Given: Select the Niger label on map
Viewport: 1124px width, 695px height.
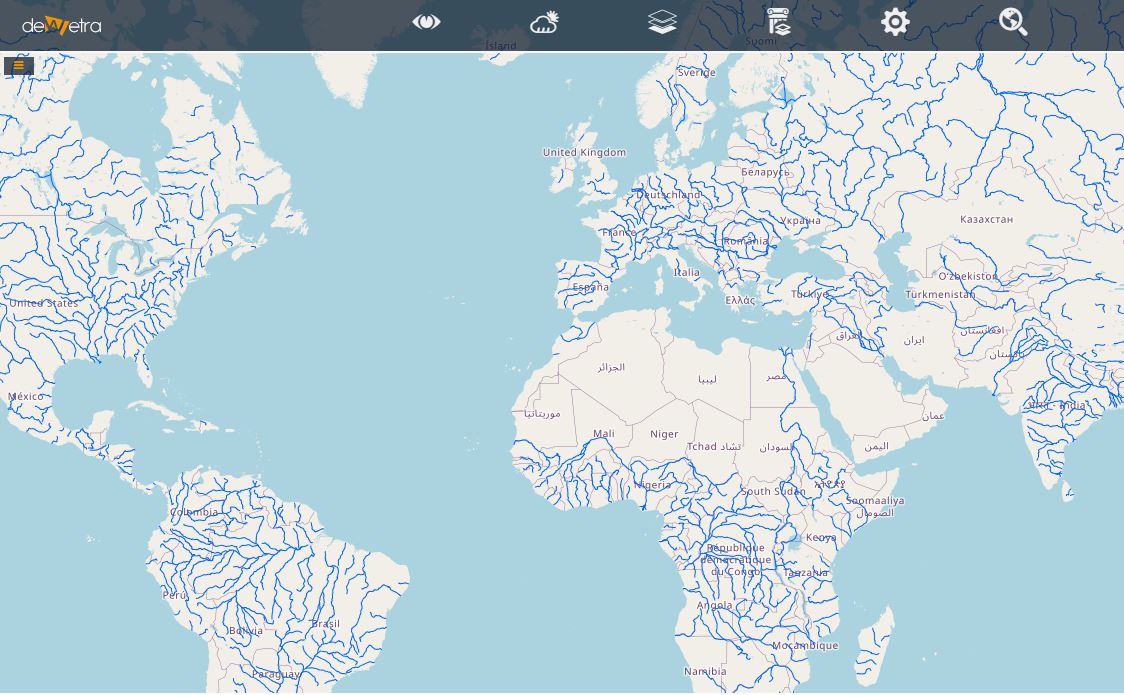Looking at the screenshot, I should click(x=664, y=434).
